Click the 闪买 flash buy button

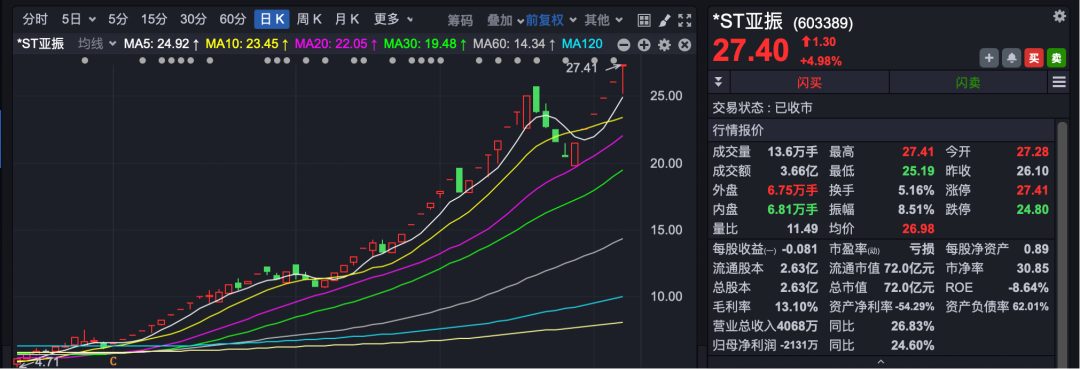click(809, 83)
